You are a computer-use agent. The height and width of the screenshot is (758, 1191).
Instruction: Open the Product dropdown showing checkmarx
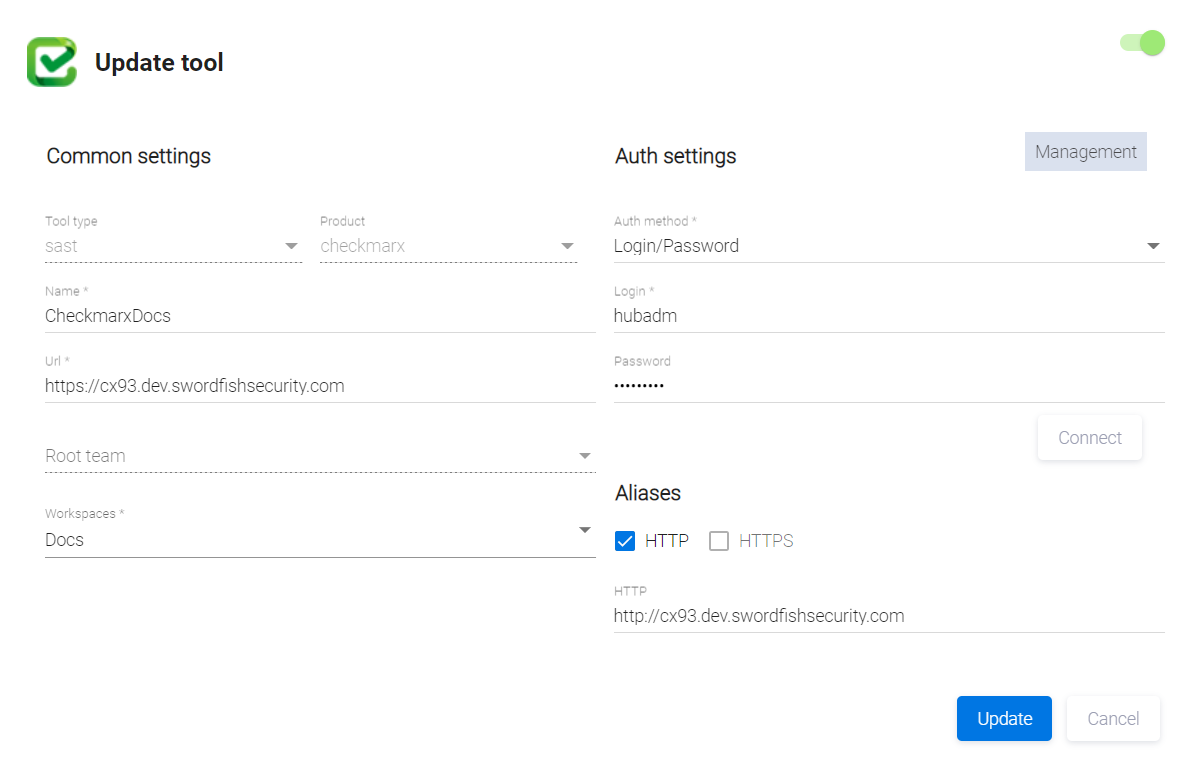[x=447, y=246]
